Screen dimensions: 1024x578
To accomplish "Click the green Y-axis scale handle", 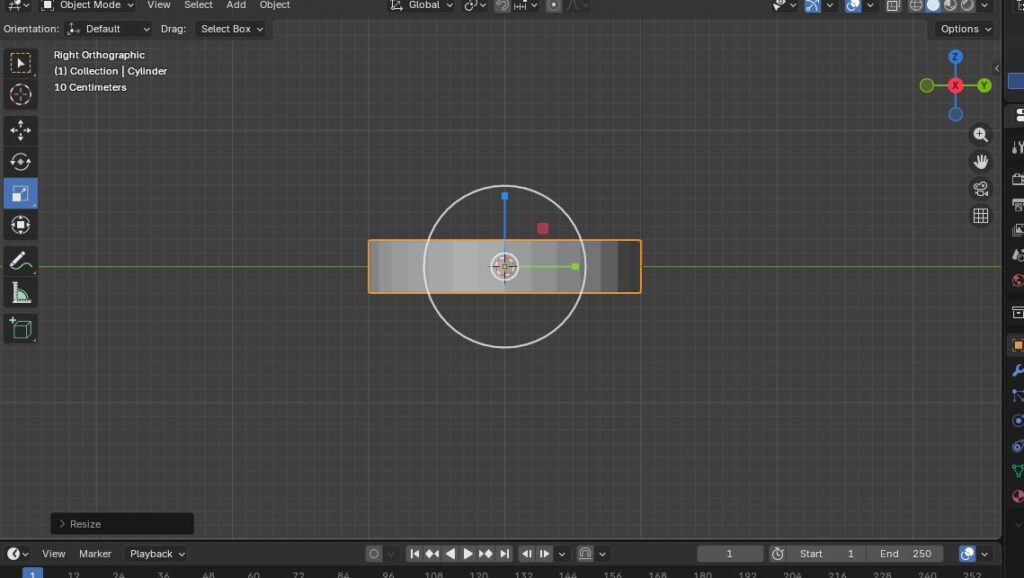I will pyautogui.click(x=575, y=266).
